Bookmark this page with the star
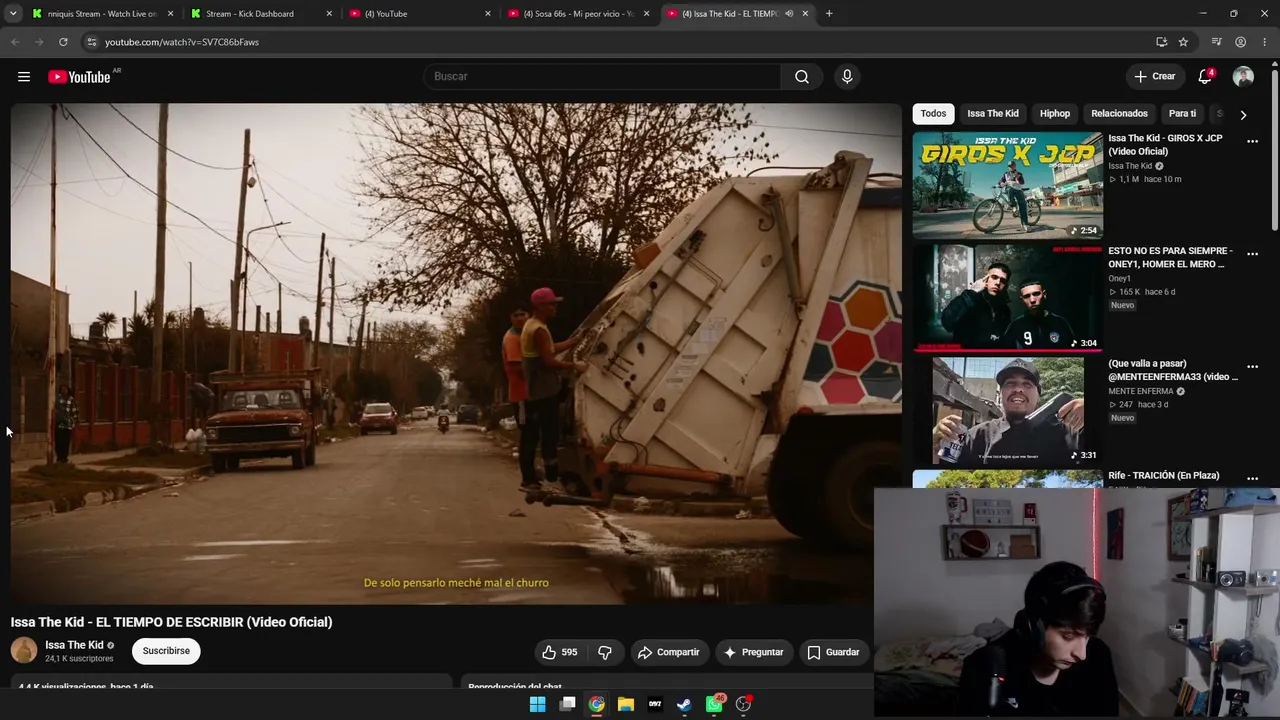 1183,42
